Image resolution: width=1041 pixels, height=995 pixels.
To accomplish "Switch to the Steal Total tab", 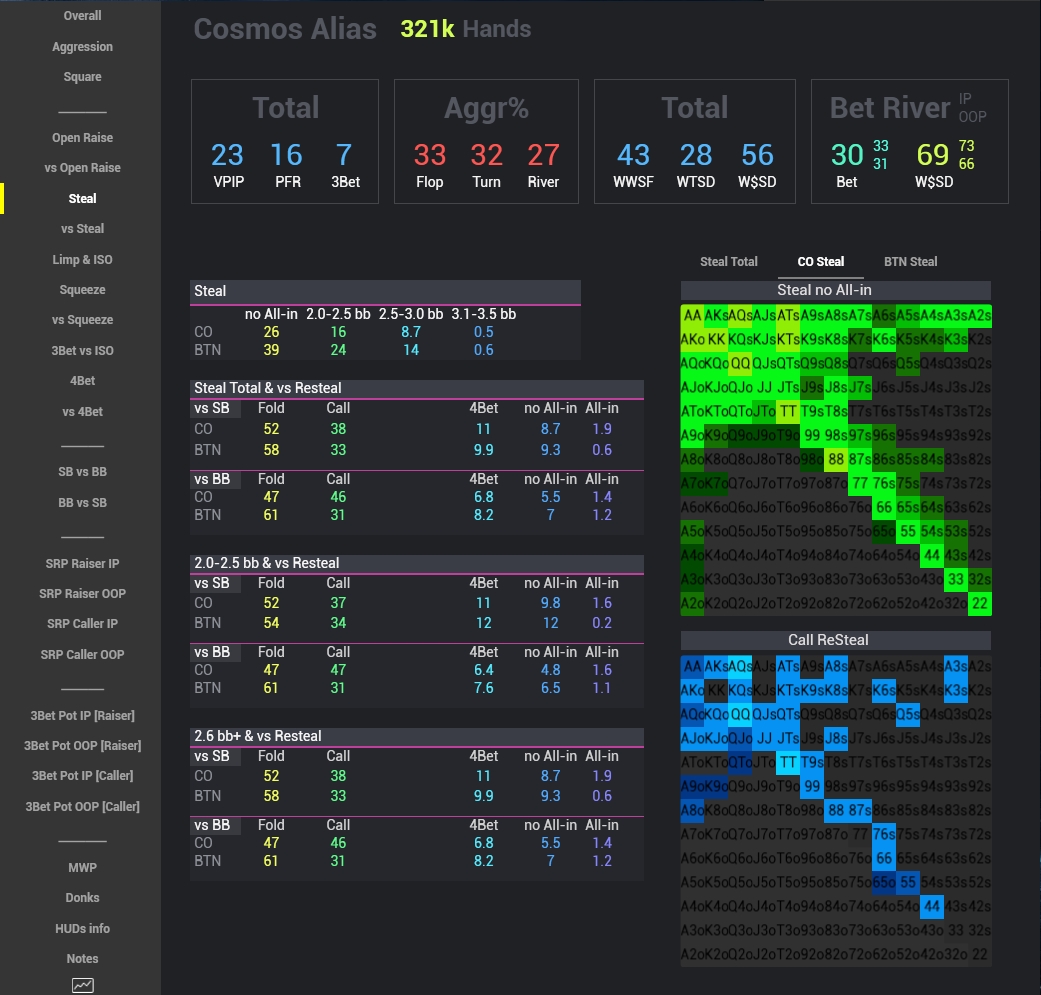I will tap(729, 261).
